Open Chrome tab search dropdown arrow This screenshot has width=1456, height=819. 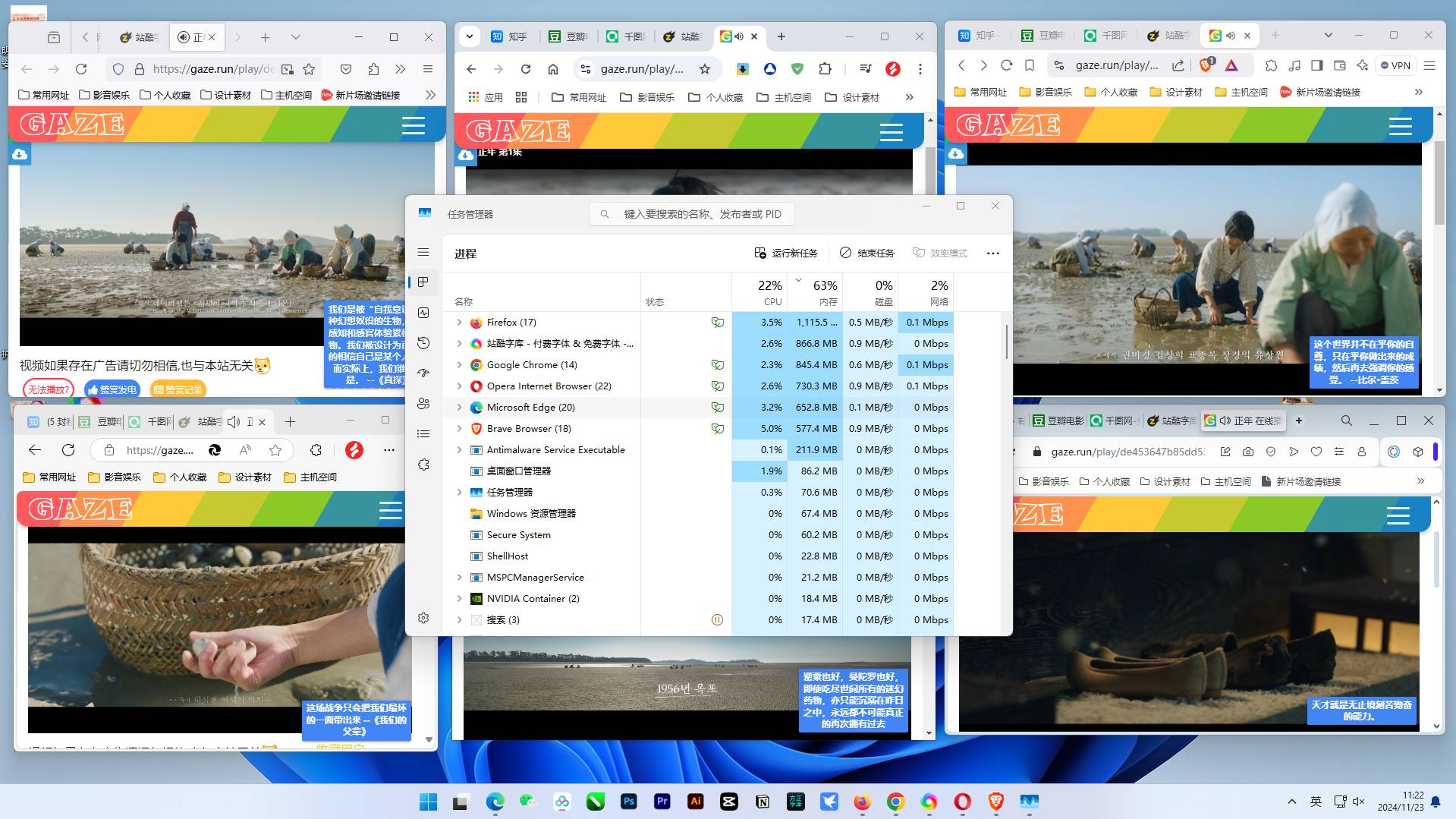coord(470,36)
